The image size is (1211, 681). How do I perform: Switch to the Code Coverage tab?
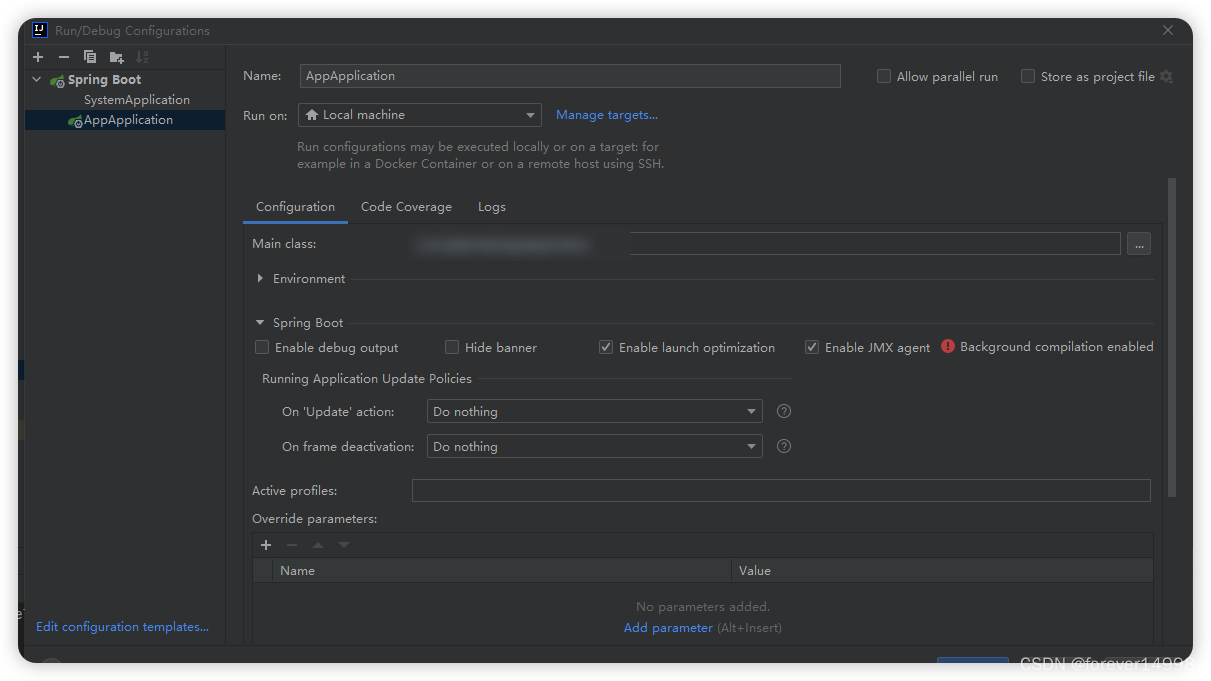tap(406, 207)
